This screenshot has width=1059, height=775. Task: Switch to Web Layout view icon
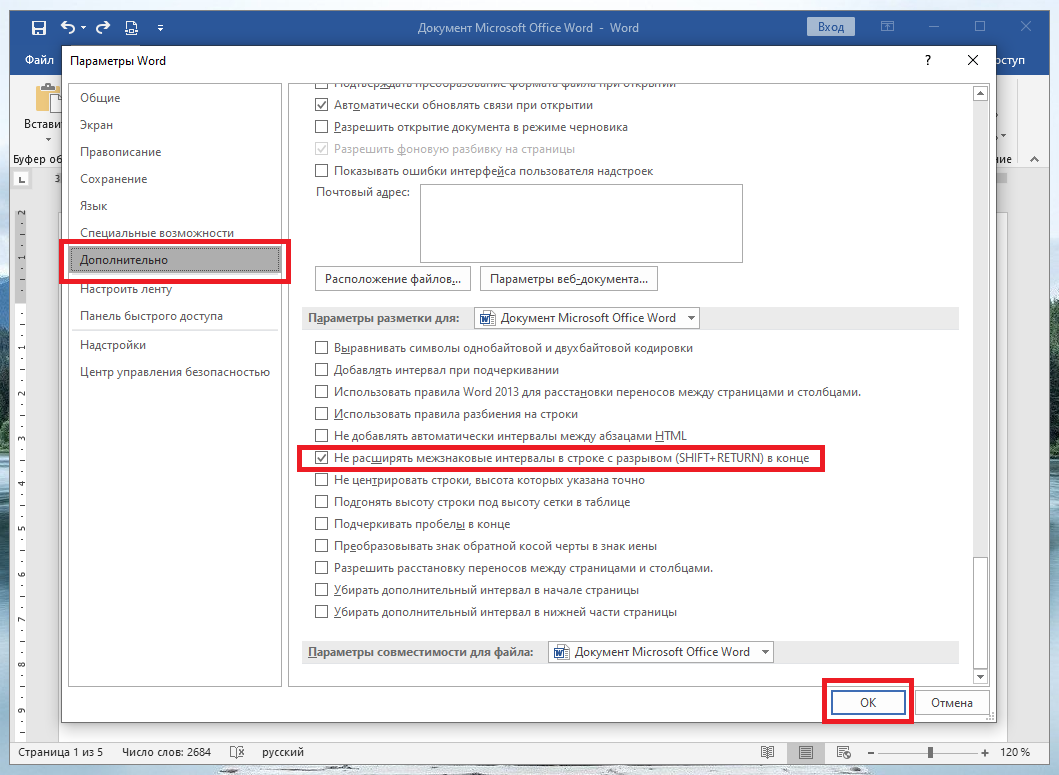click(x=843, y=752)
